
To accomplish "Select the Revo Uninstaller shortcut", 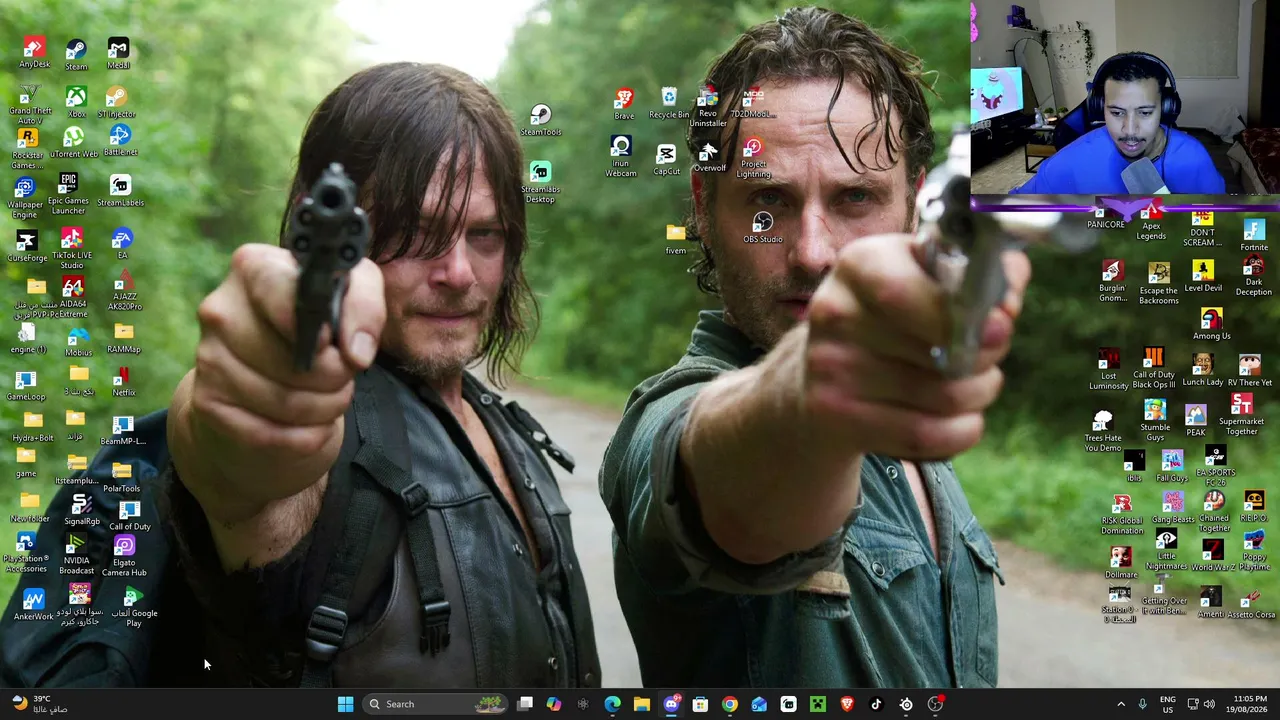I will point(707,108).
